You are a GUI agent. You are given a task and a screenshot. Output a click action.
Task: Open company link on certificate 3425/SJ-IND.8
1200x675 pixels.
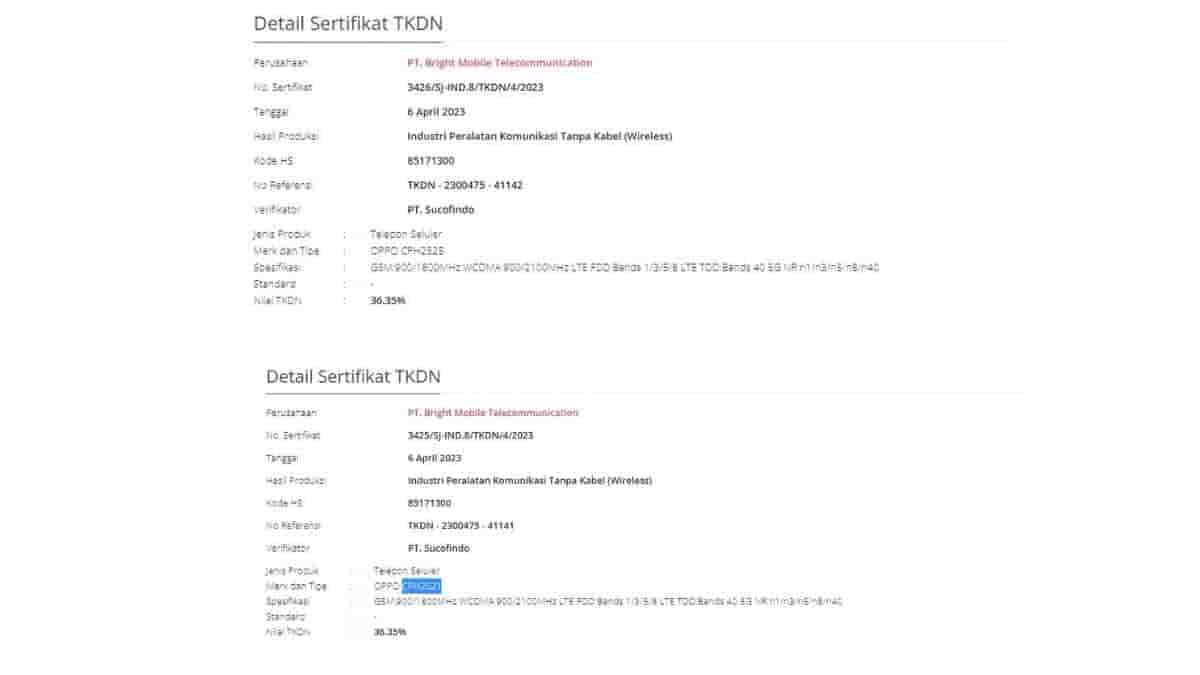(x=492, y=413)
